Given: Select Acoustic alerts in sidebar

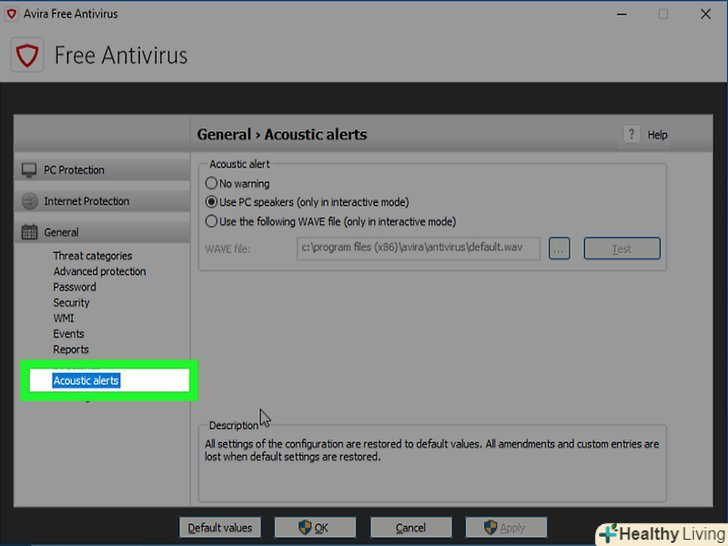Looking at the screenshot, I should pyautogui.click(x=86, y=381).
